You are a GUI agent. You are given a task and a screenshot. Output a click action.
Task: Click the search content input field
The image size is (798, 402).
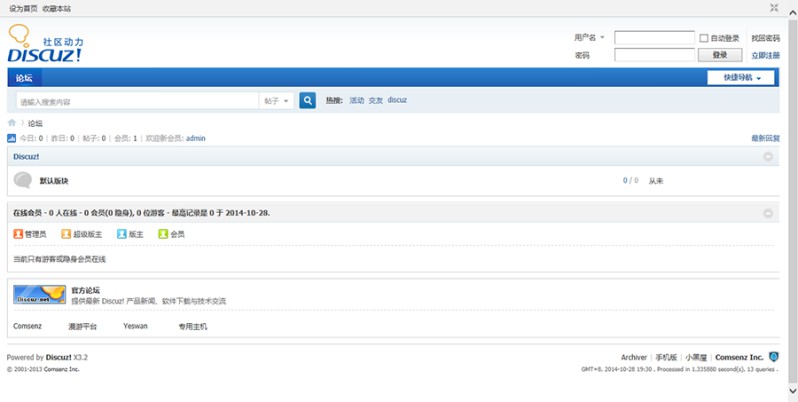coord(137,101)
